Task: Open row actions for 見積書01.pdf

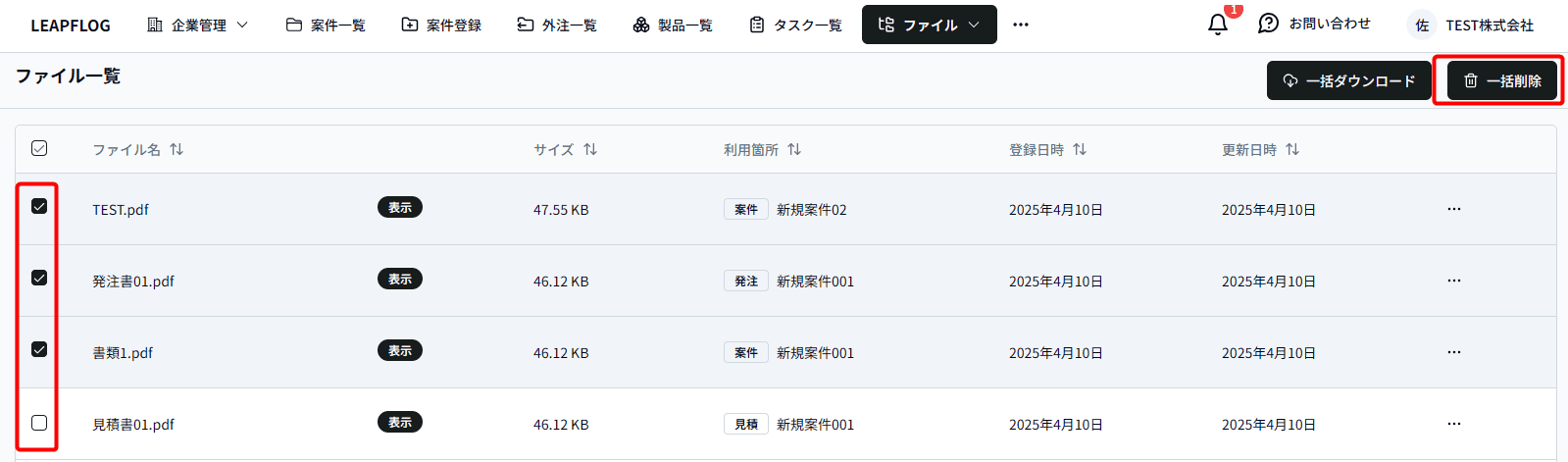Action: [1454, 424]
